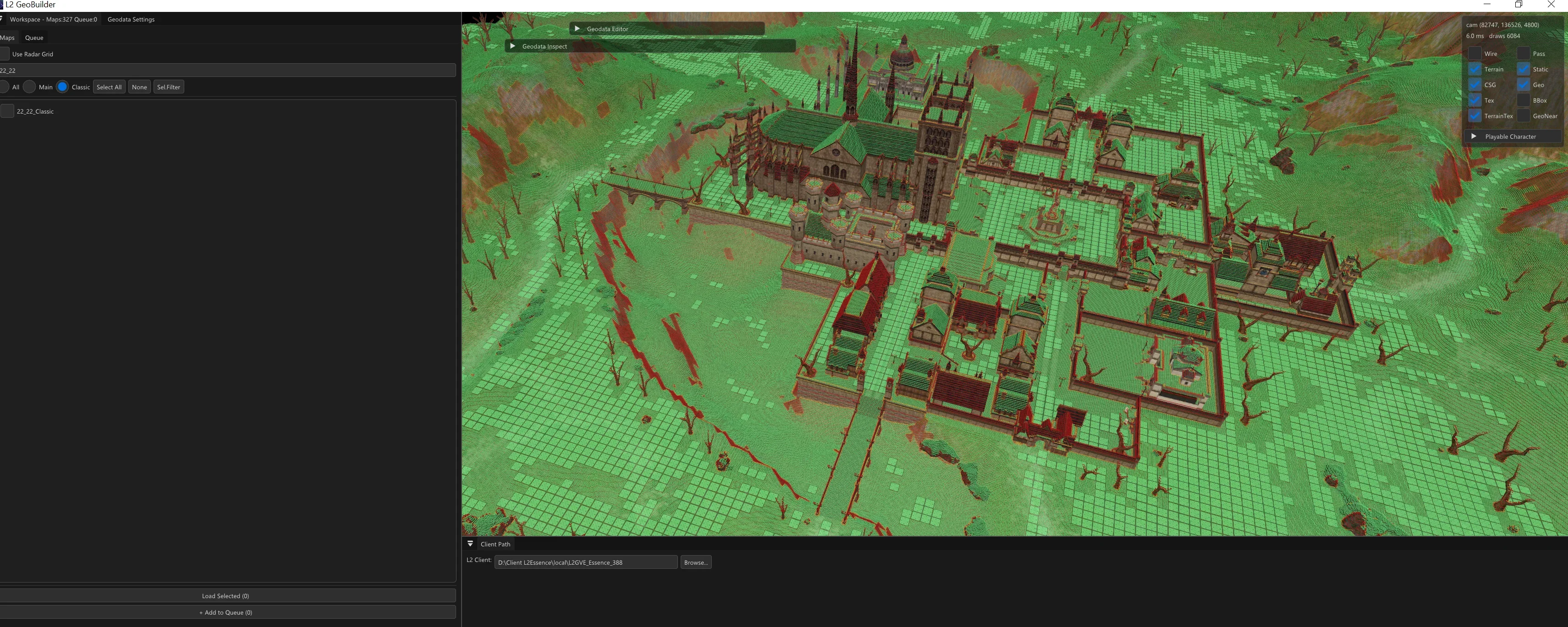This screenshot has width=1568, height=627.
Task: Uncheck the Static meshes checkbox
Action: coord(1523,69)
